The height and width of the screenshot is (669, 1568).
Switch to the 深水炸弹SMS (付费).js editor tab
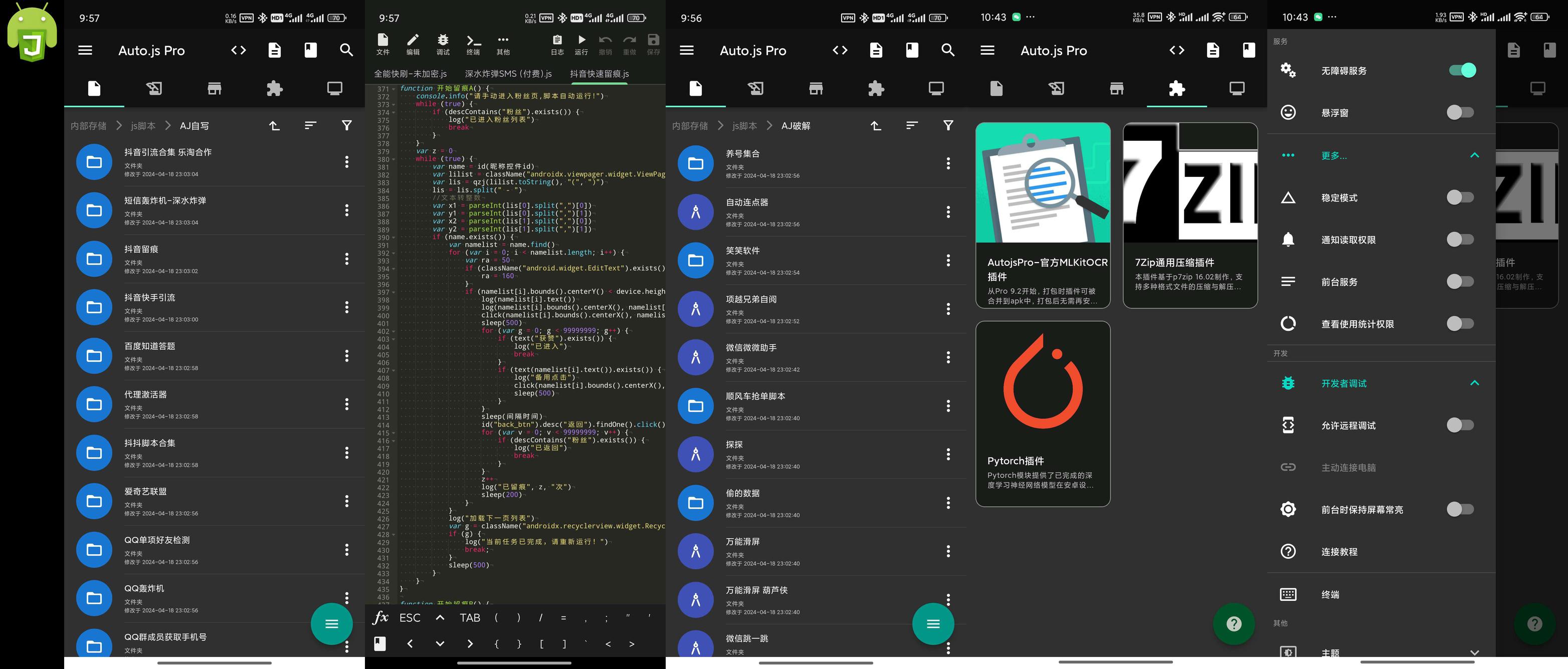pos(508,74)
